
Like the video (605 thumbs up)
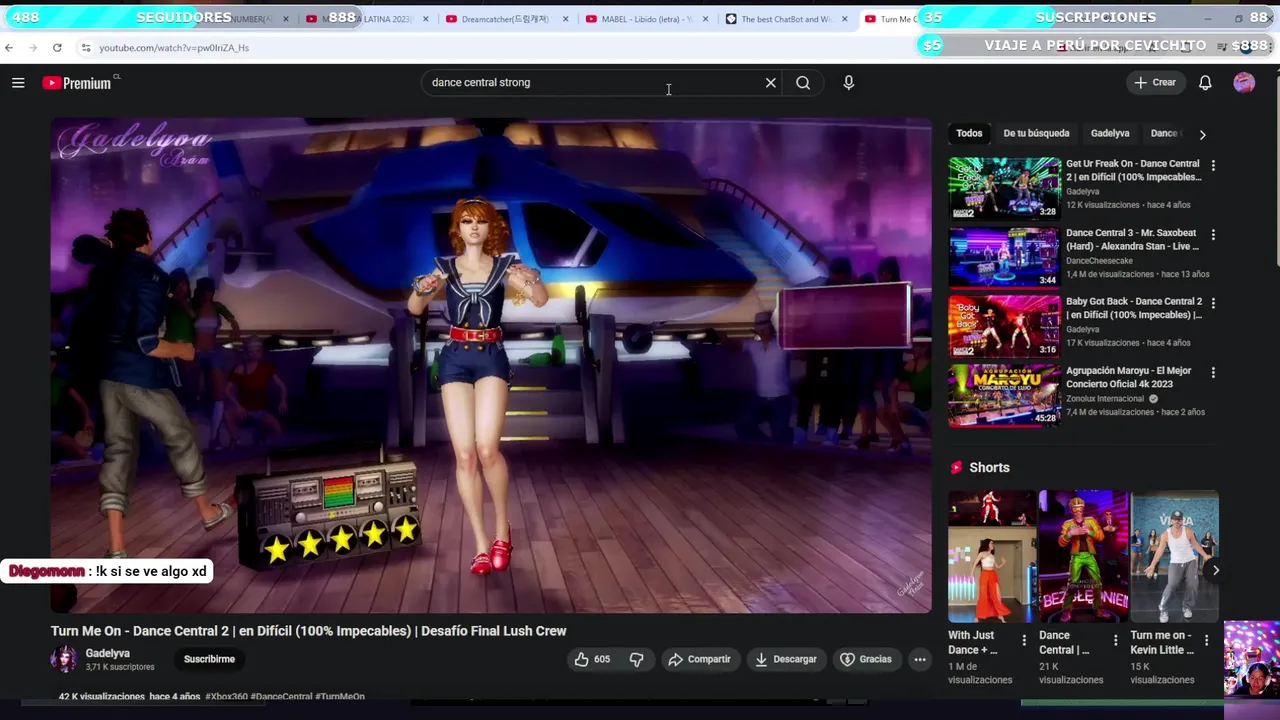pos(593,659)
